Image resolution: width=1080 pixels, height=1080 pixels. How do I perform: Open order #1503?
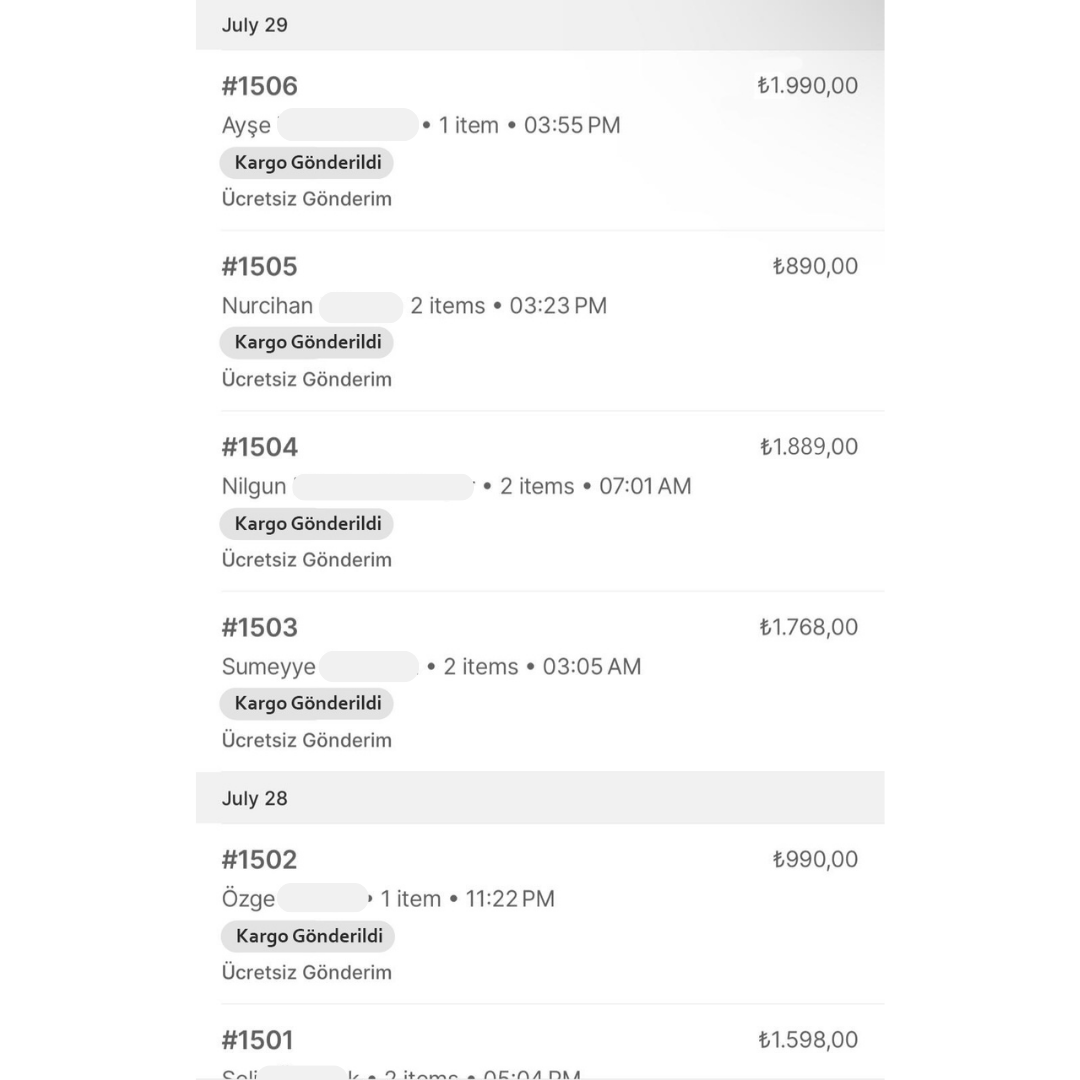(260, 628)
